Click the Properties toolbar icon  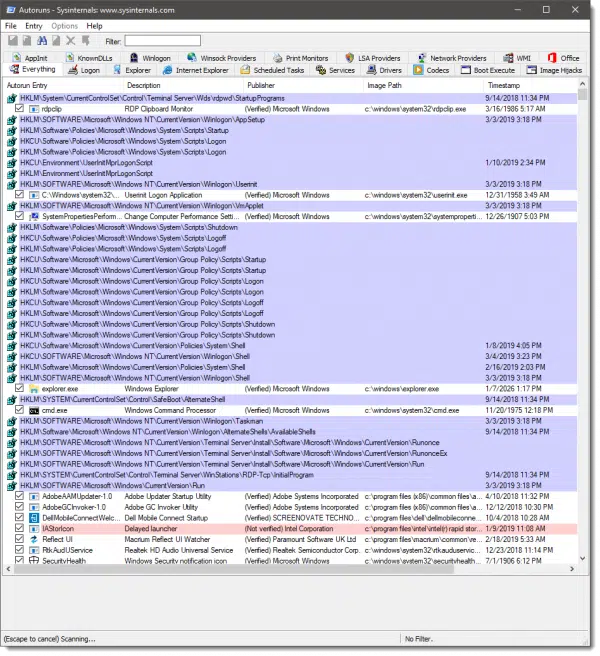(56, 41)
